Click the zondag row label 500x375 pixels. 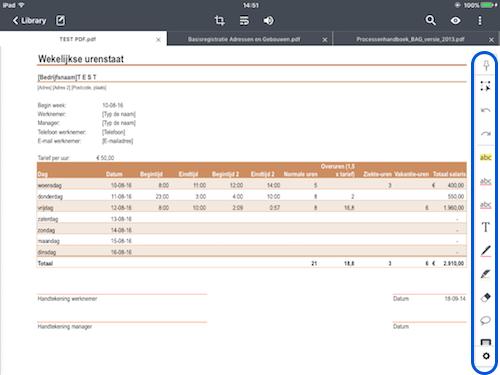click(46, 230)
